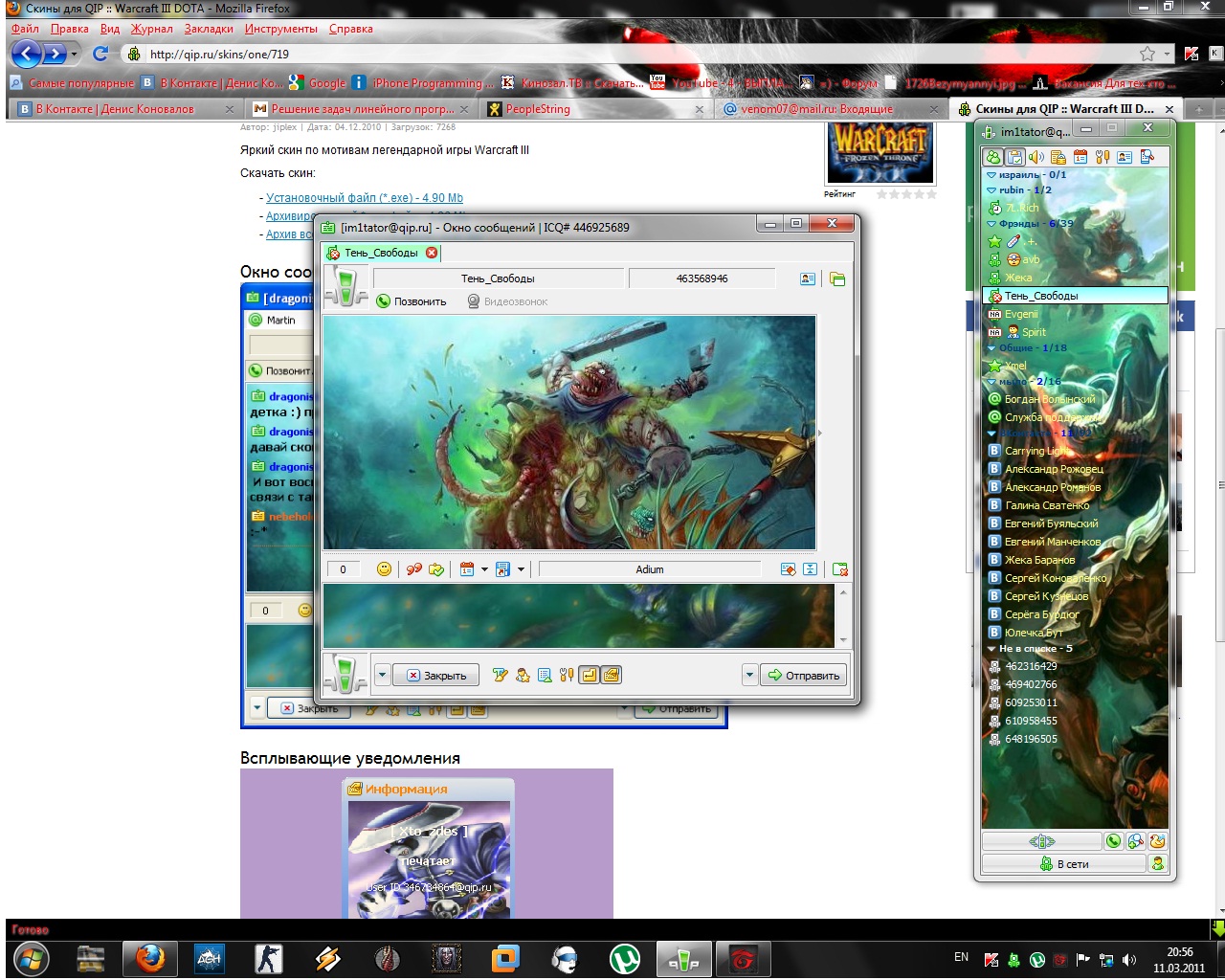Collapse the Не в списке group
Screen dimensions: 1225x980
[x=991, y=649]
